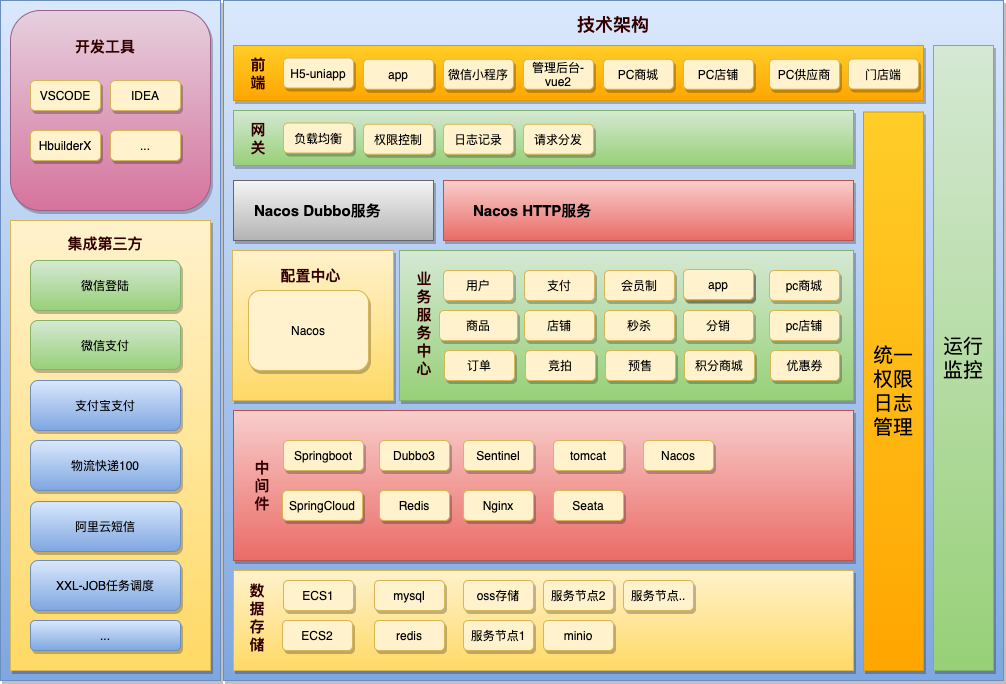Select the Springboot middleware box

pyautogui.click(x=323, y=456)
